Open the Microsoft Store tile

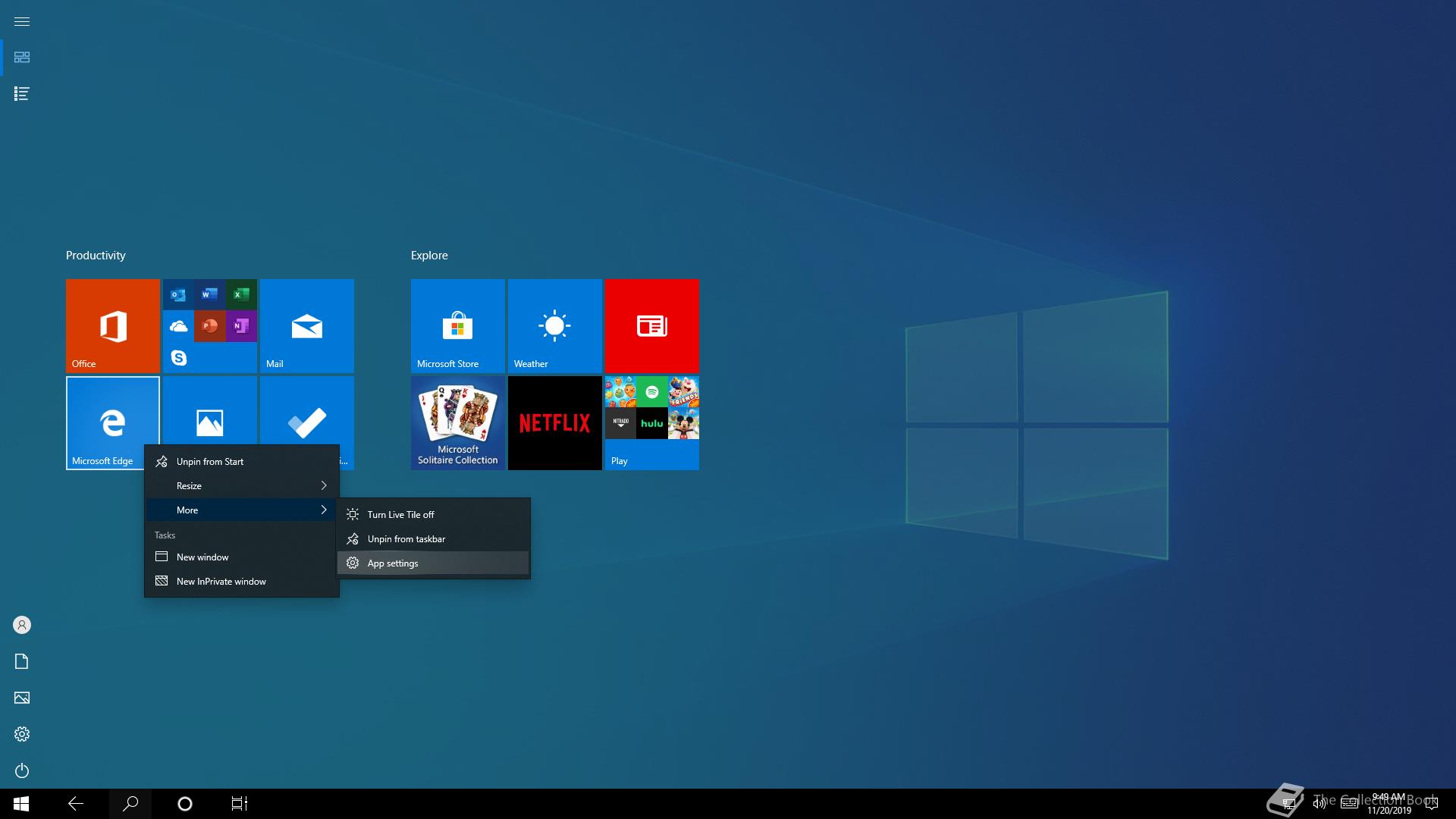[458, 326]
